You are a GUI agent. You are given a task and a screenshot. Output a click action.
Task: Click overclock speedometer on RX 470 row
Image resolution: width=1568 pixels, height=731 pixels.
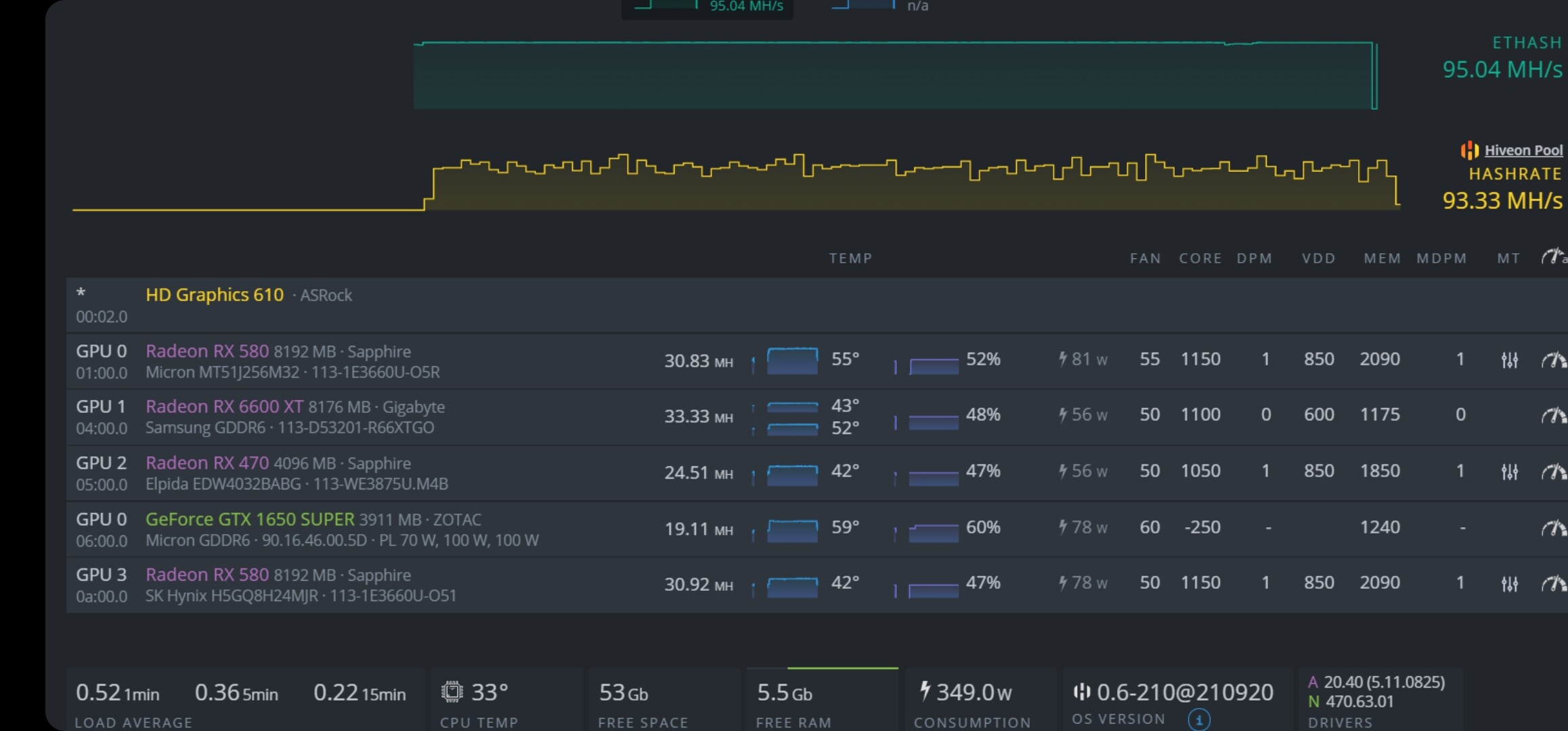1554,472
